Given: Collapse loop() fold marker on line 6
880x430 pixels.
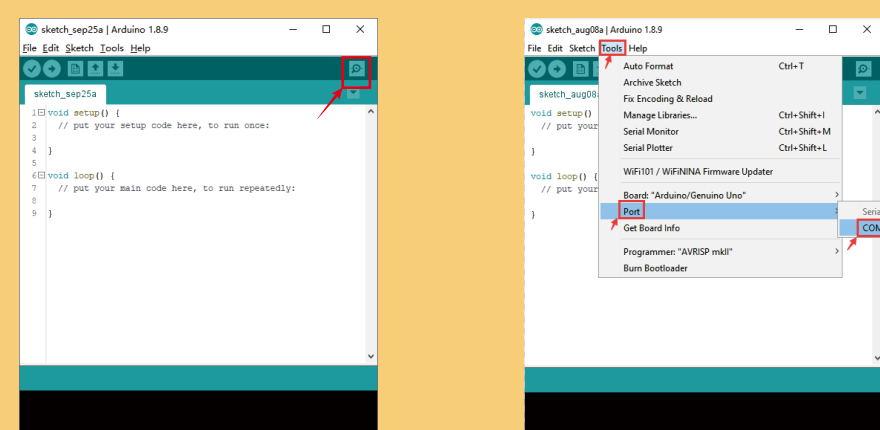Looking at the screenshot, I should pos(41,176).
